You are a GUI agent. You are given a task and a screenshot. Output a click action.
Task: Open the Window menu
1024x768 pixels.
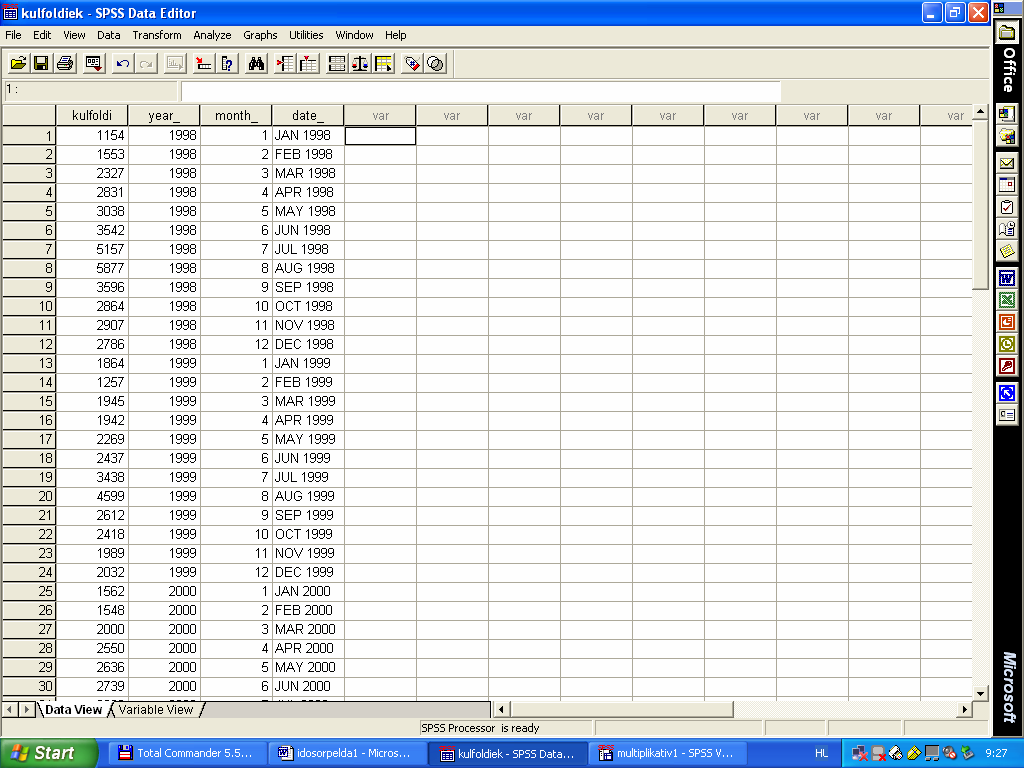point(354,35)
